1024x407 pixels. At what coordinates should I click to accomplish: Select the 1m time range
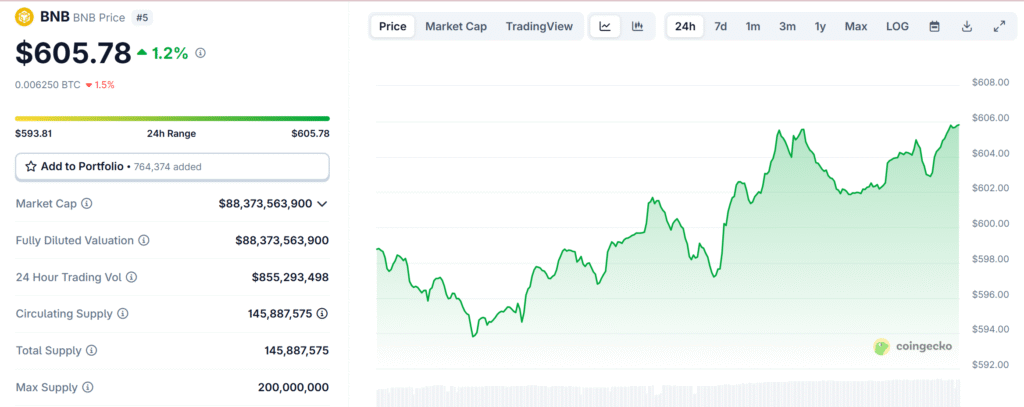[753, 27]
